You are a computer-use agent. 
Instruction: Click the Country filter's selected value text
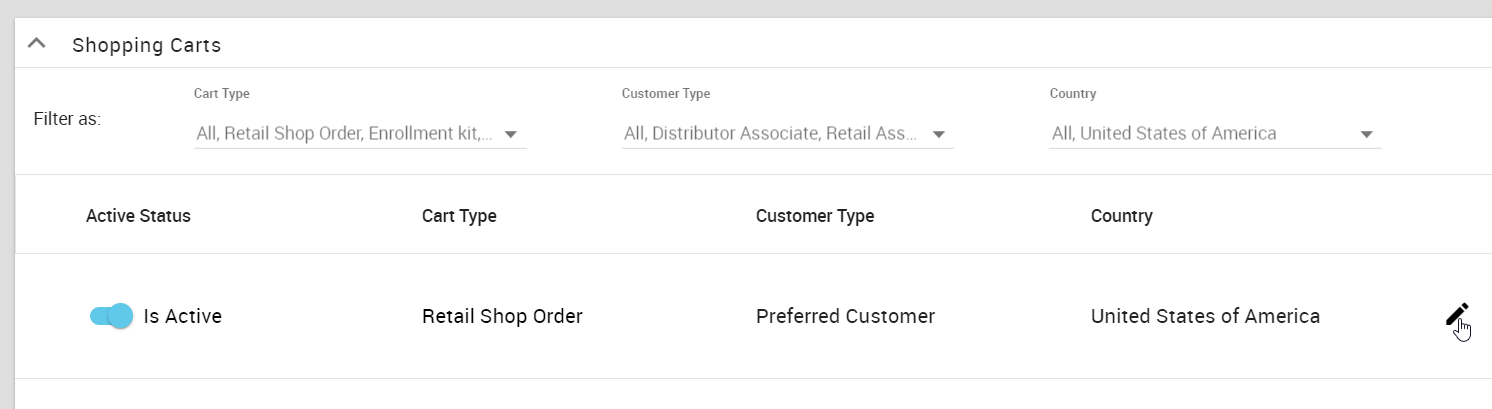coord(1164,134)
